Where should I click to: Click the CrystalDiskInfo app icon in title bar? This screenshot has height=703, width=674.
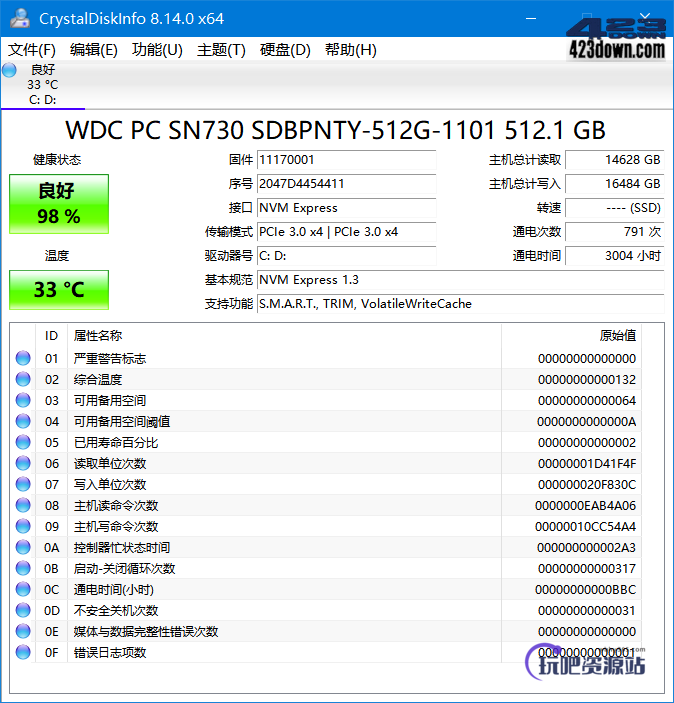[20, 18]
